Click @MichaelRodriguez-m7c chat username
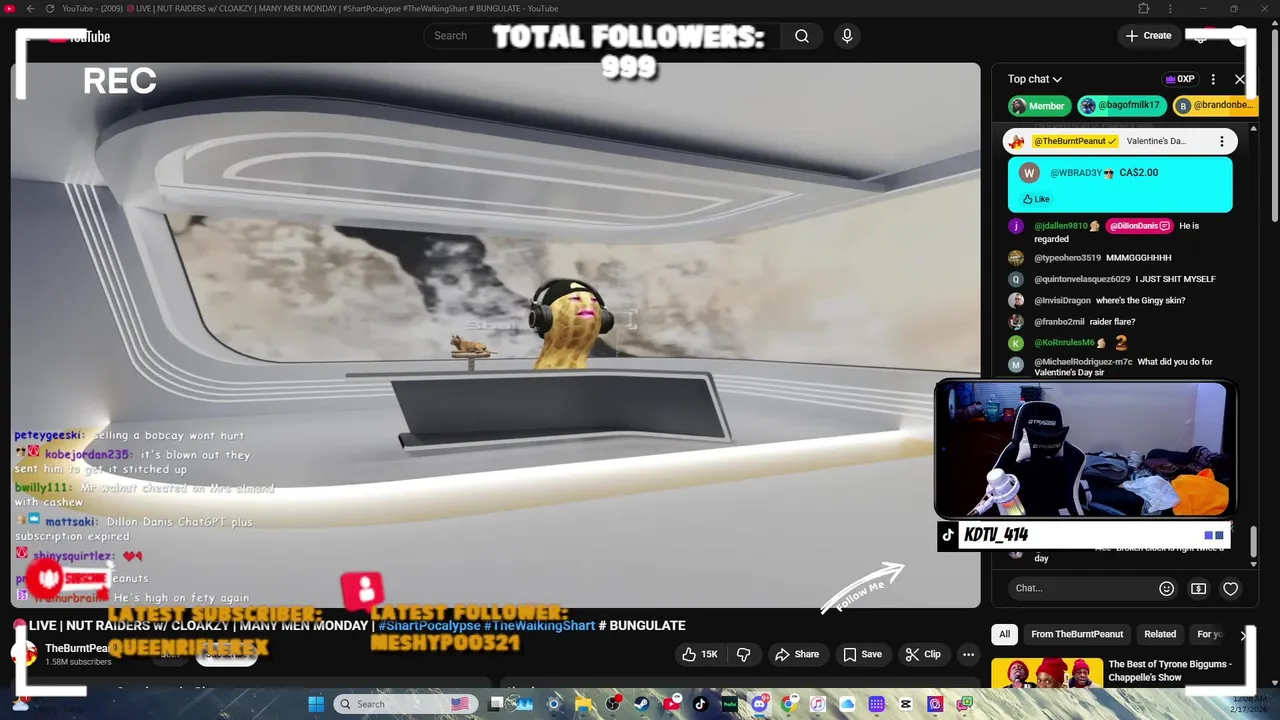Screen dimensions: 1280x720 pyautogui.click(x=1083, y=362)
